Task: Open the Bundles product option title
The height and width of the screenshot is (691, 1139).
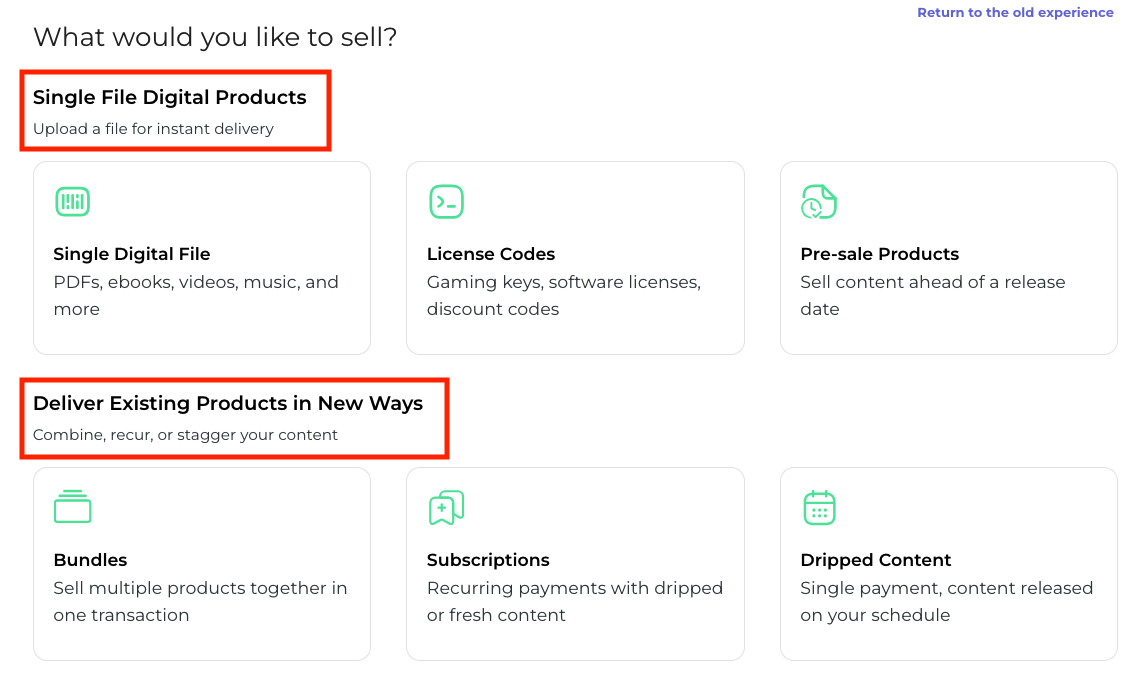Action: (x=90, y=560)
